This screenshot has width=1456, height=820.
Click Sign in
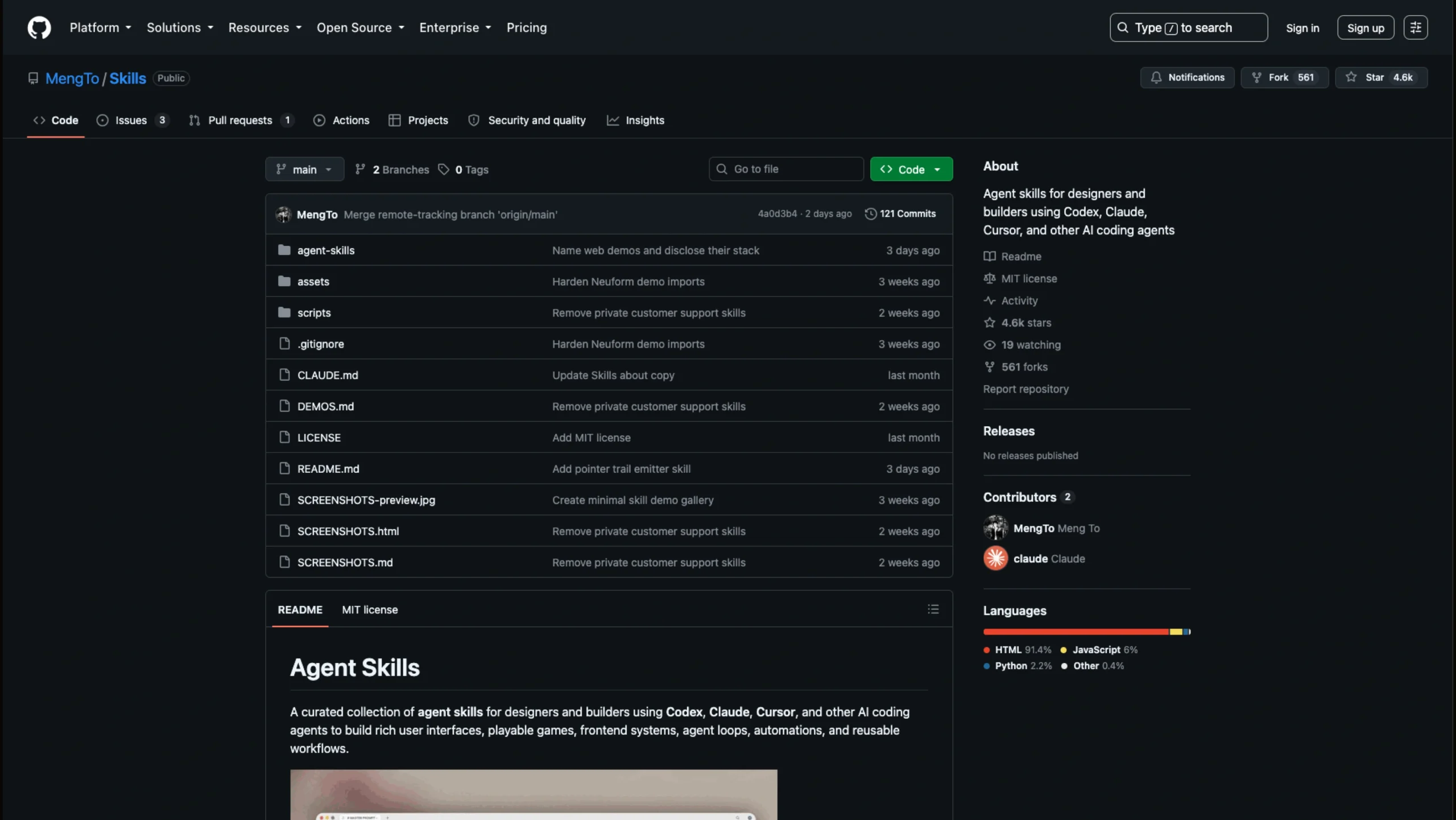coord(1302,28)
